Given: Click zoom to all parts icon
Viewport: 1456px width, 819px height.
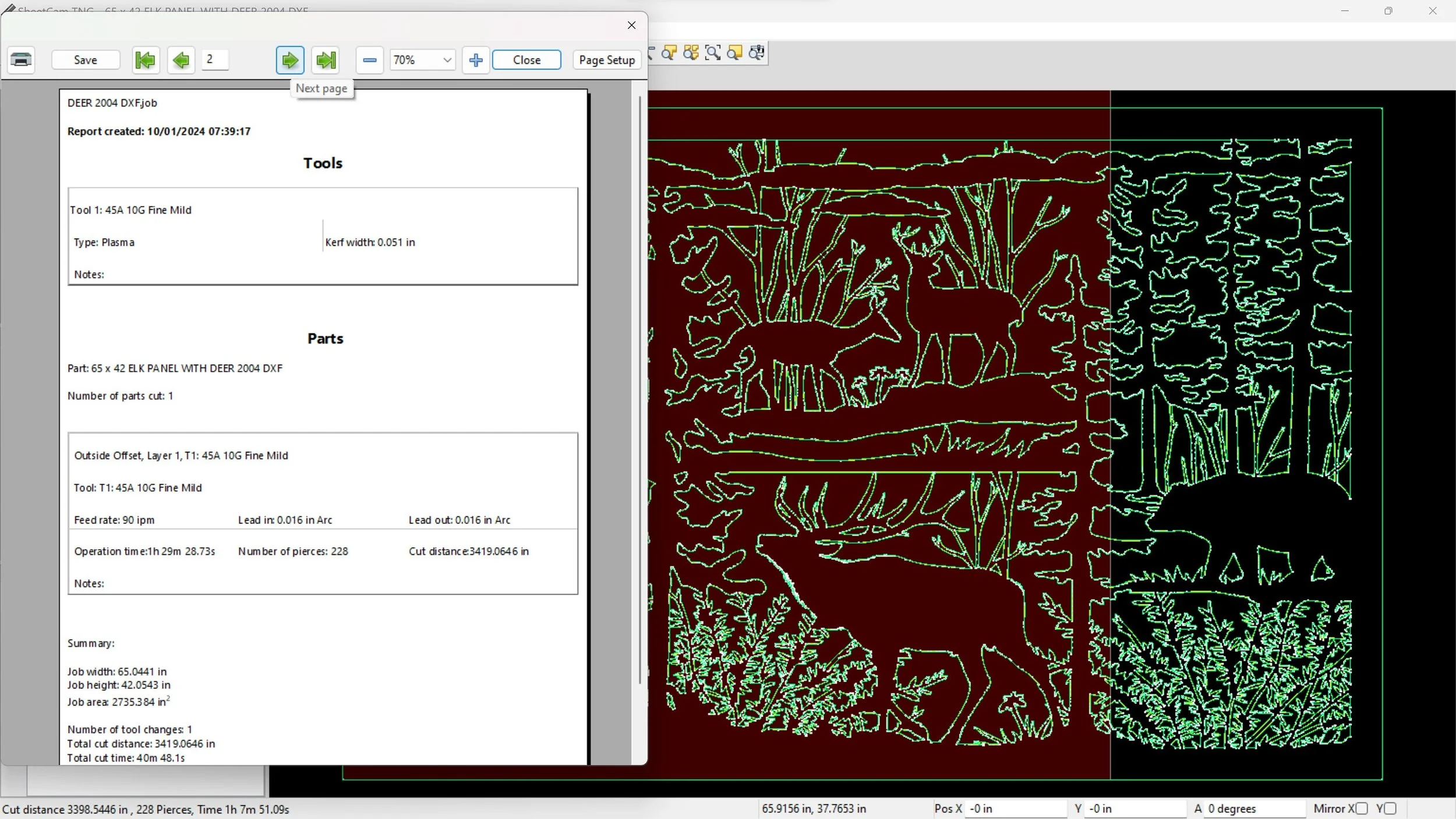Looking at the screenshot, I should pos(691,53).
